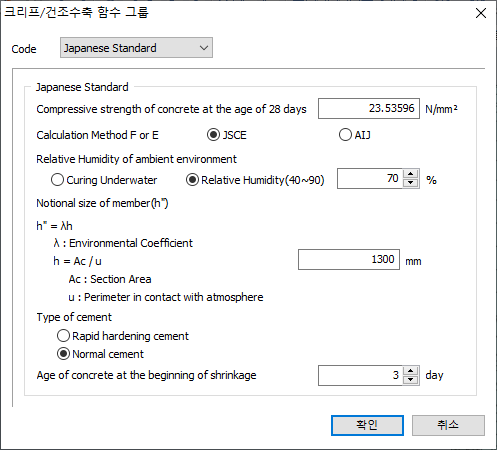Viewport: 497px width, 450px height.
Task: Click the compressive strength input field
Action: click(369, 108)
